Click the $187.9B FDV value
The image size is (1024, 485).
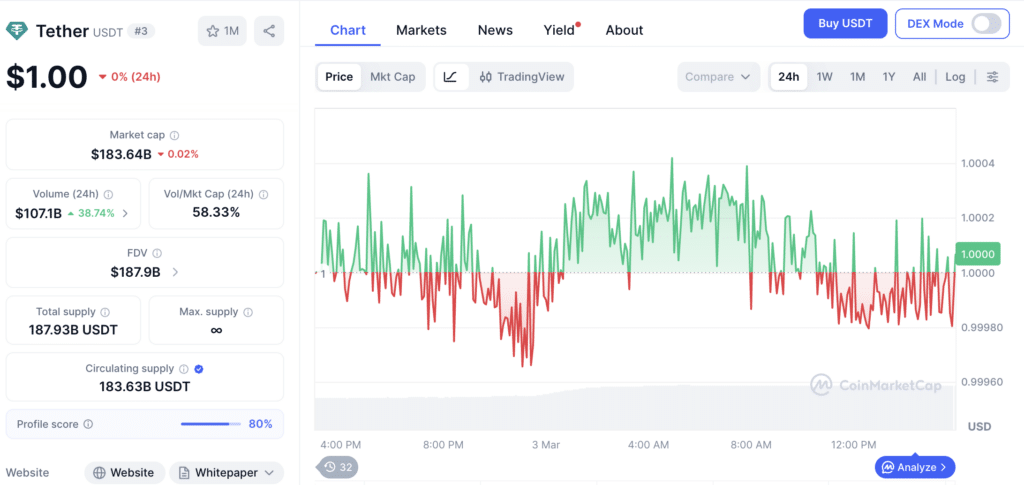pos(135,272)
